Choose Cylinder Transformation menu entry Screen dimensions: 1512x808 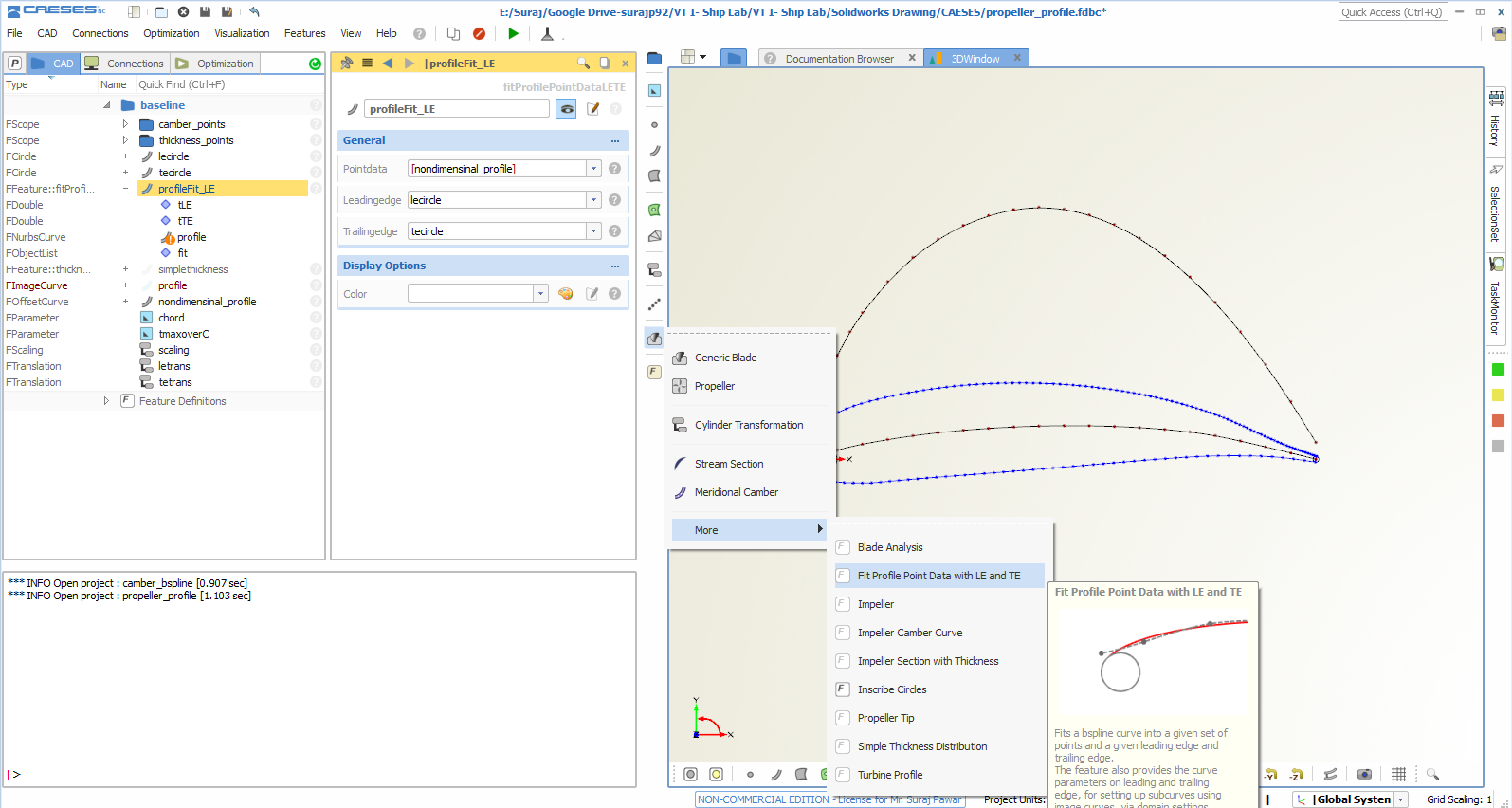[748, 425]
